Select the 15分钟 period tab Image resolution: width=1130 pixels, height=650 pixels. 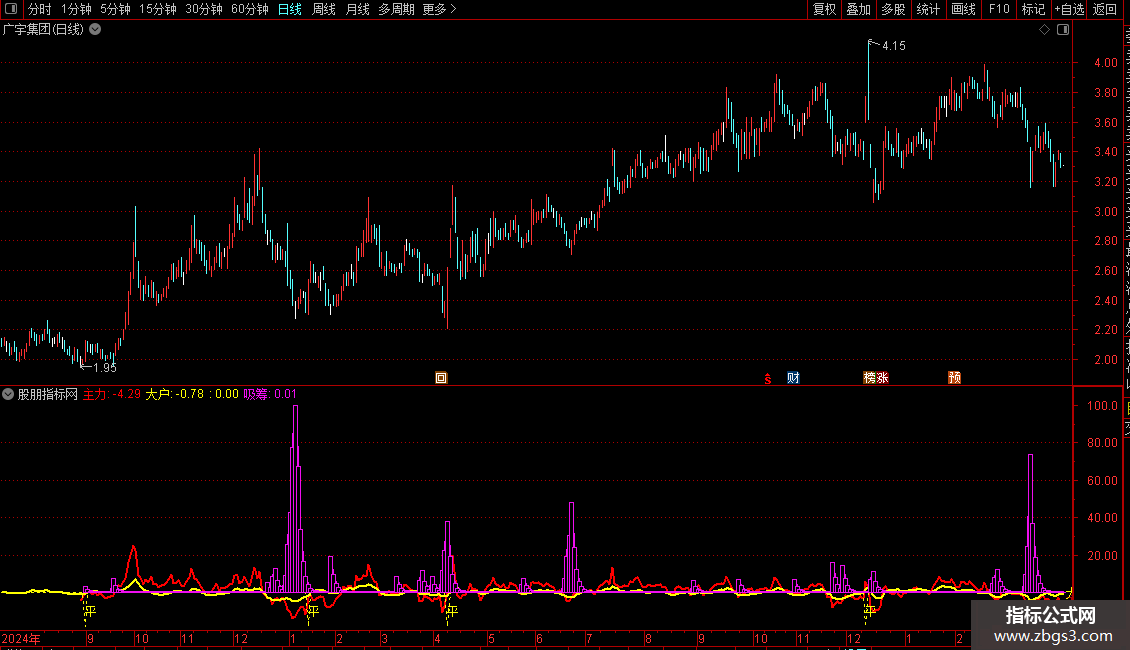(158, 9)
